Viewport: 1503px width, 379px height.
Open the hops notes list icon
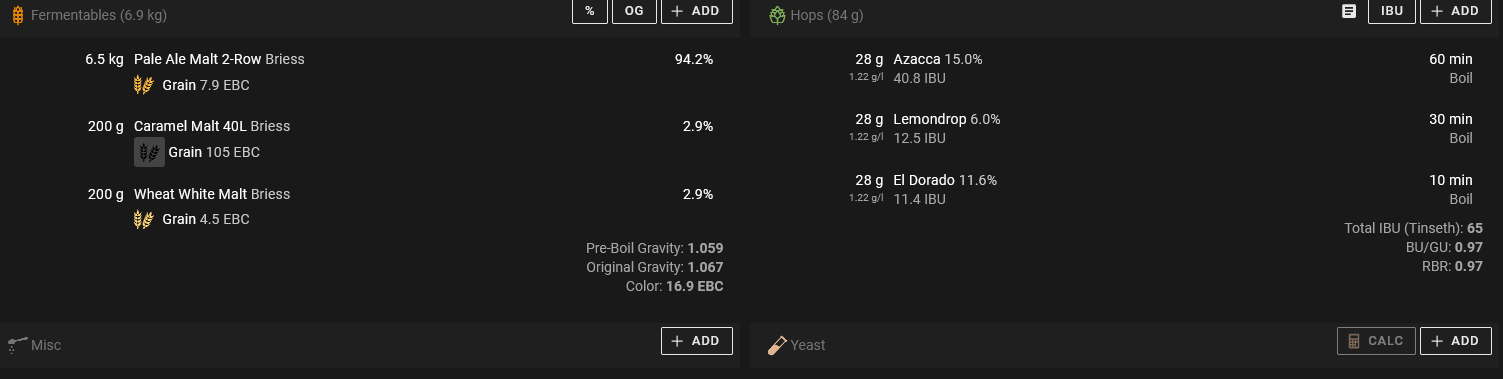[x=1349, y=11]
